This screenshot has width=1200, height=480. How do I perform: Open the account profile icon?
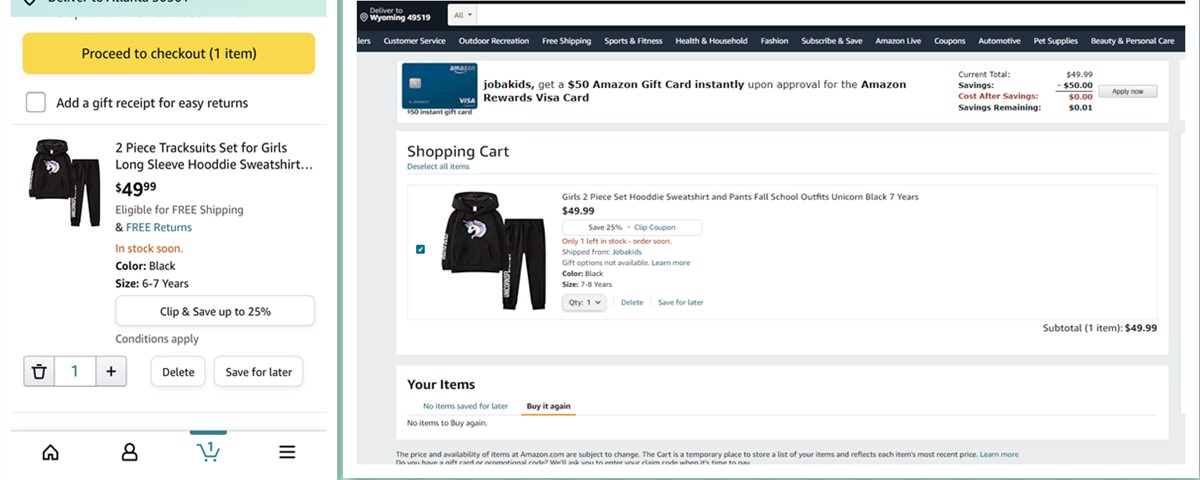[x=129, y=452]
